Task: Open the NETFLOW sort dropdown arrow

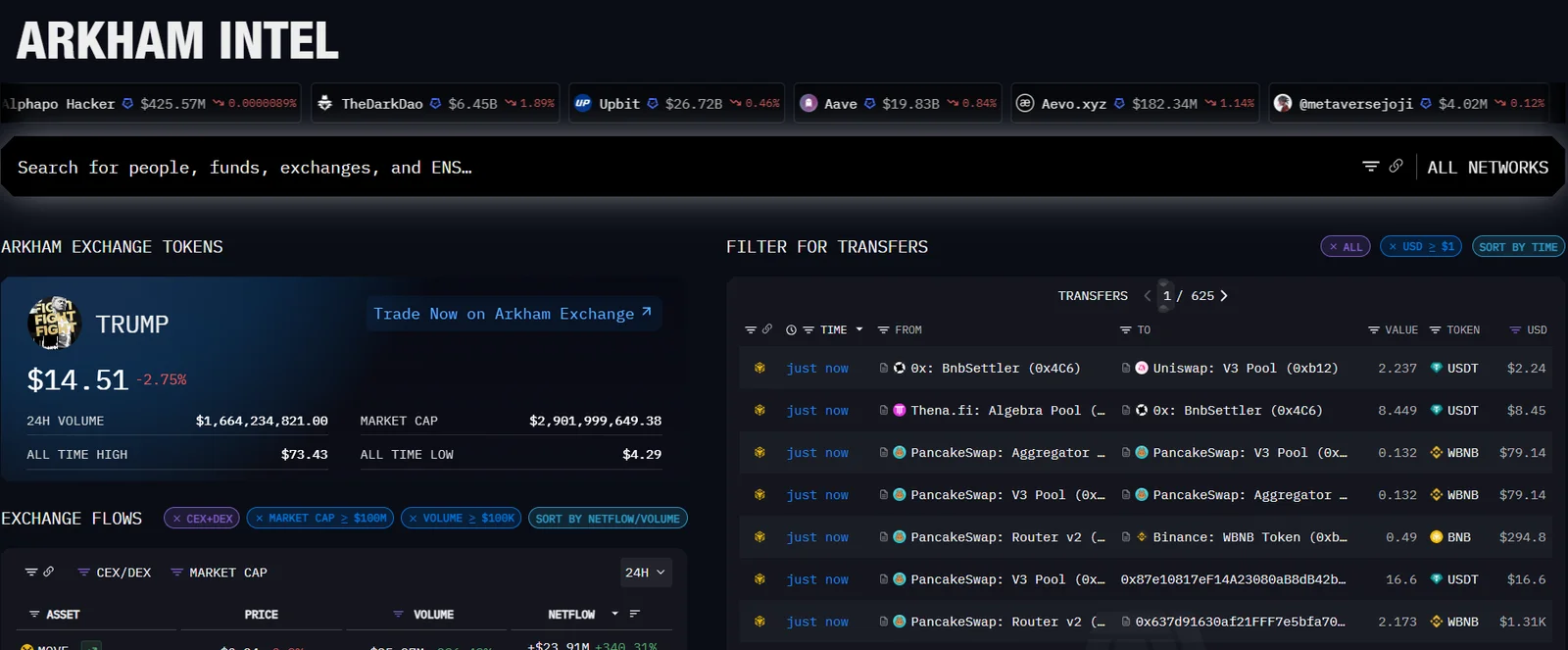Action: [x=614, y=614]
